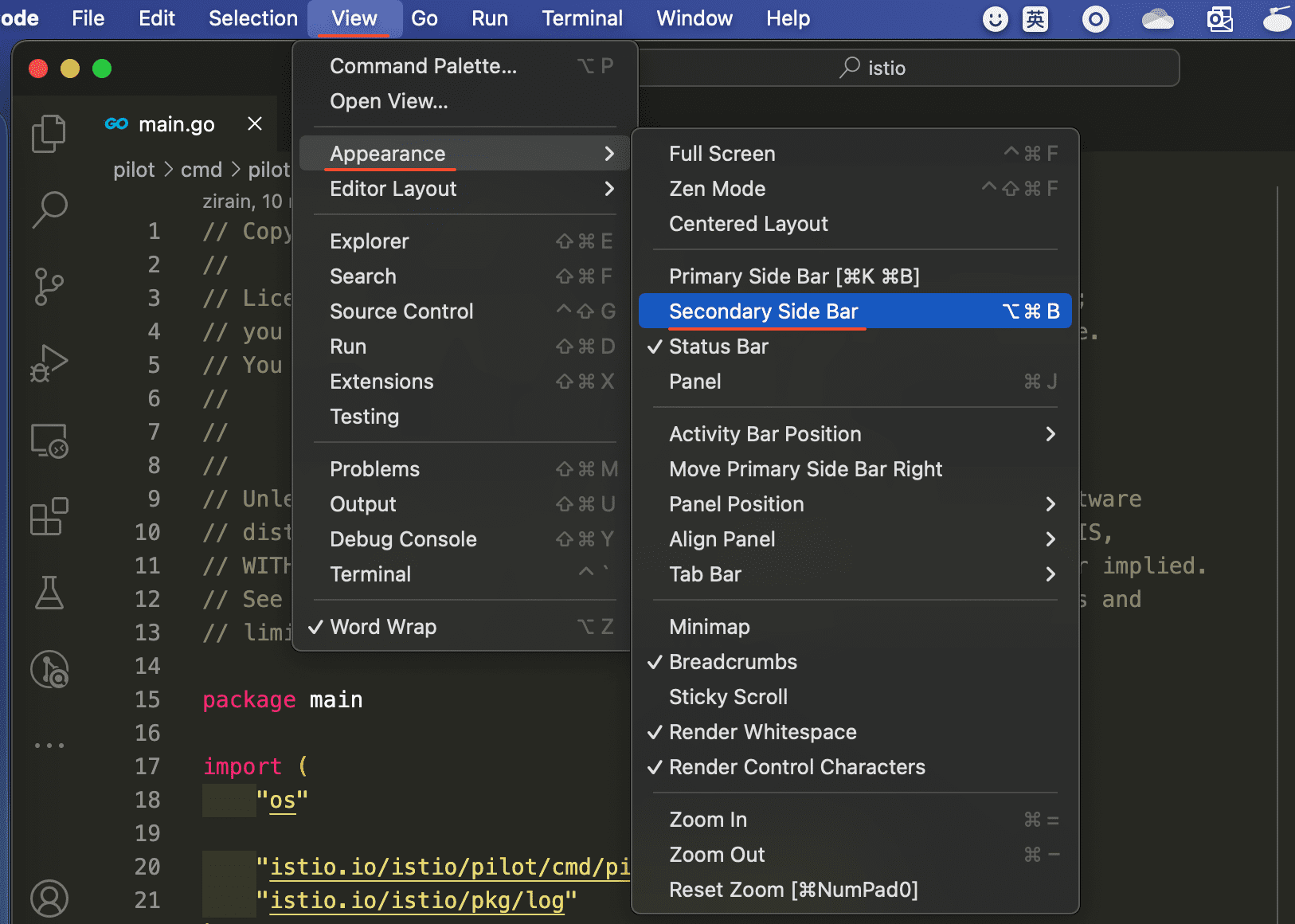Open the istio.io/istio/pkg/log import link
1295x924 pixels.
(x=417, y=900)
